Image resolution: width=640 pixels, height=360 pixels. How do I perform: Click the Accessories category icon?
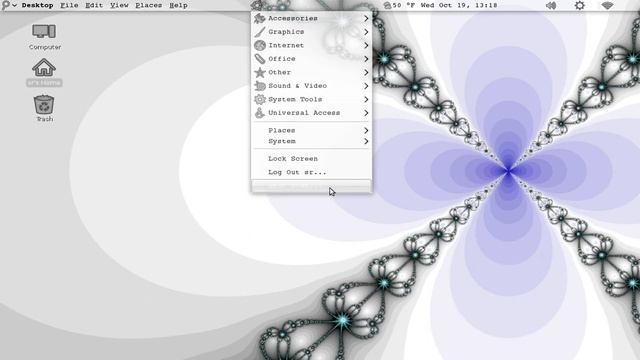click(260, 18)
